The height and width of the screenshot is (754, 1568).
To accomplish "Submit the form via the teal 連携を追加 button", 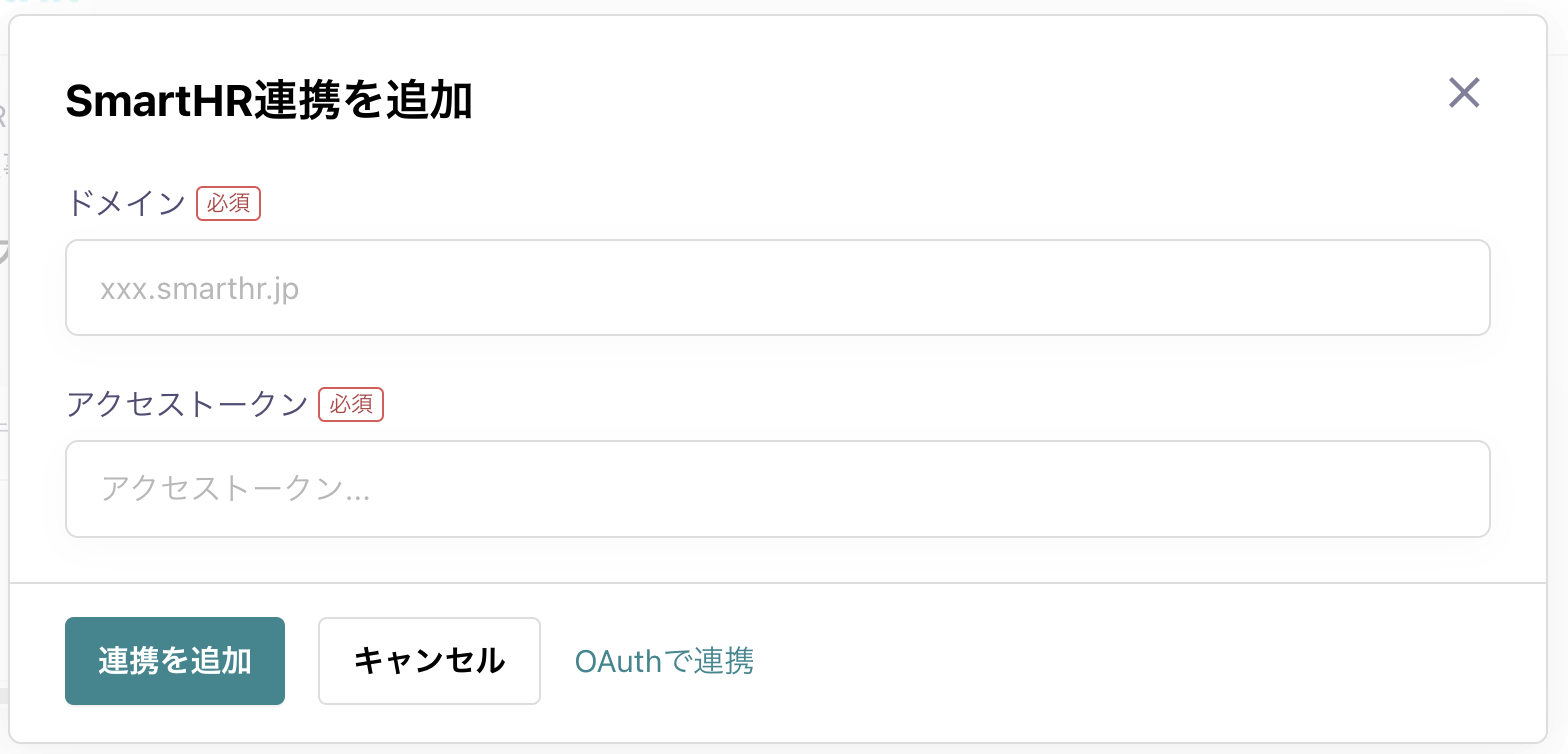I will click(175, 661).
